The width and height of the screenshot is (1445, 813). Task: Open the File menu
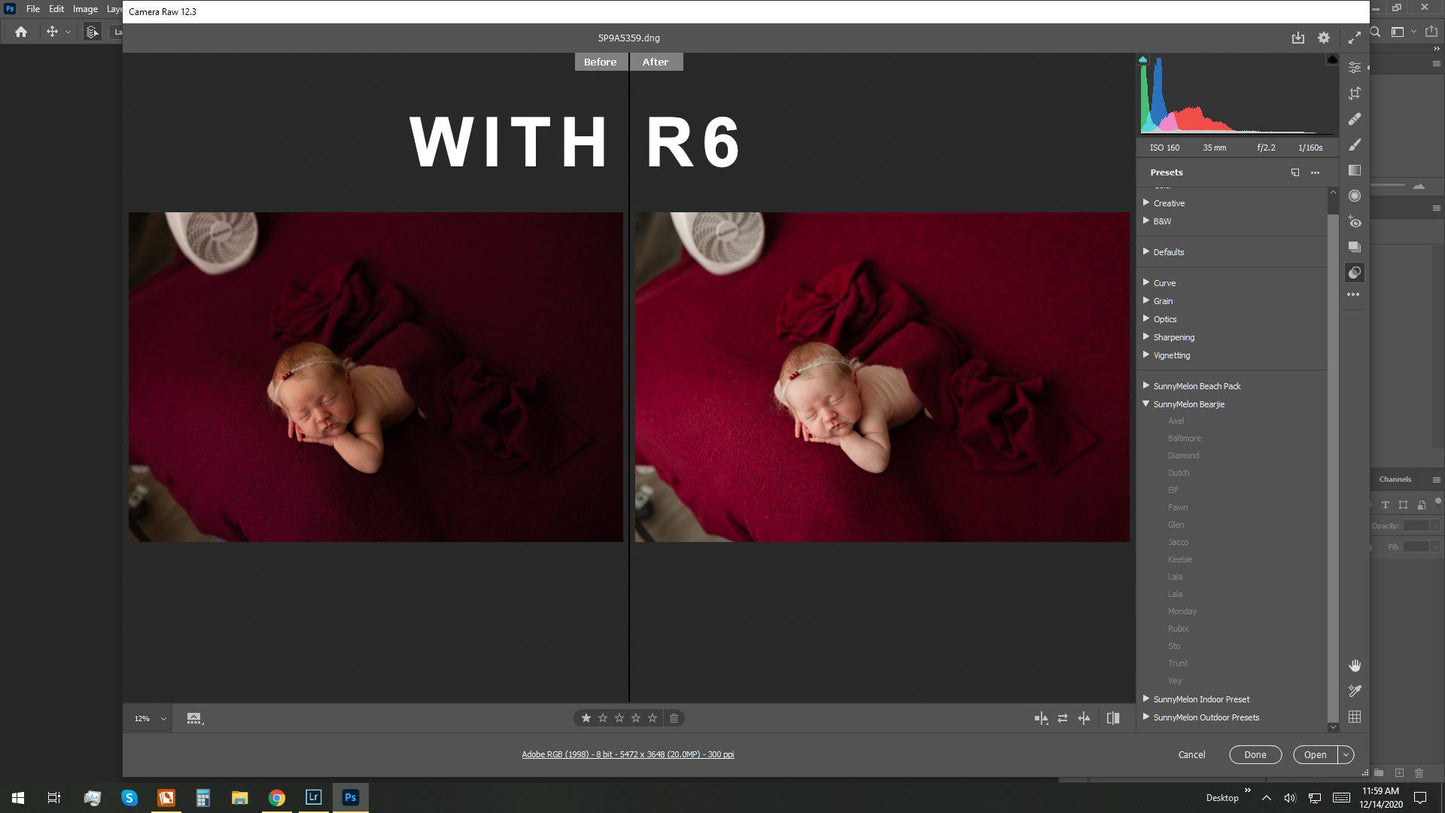pos(33,9)
